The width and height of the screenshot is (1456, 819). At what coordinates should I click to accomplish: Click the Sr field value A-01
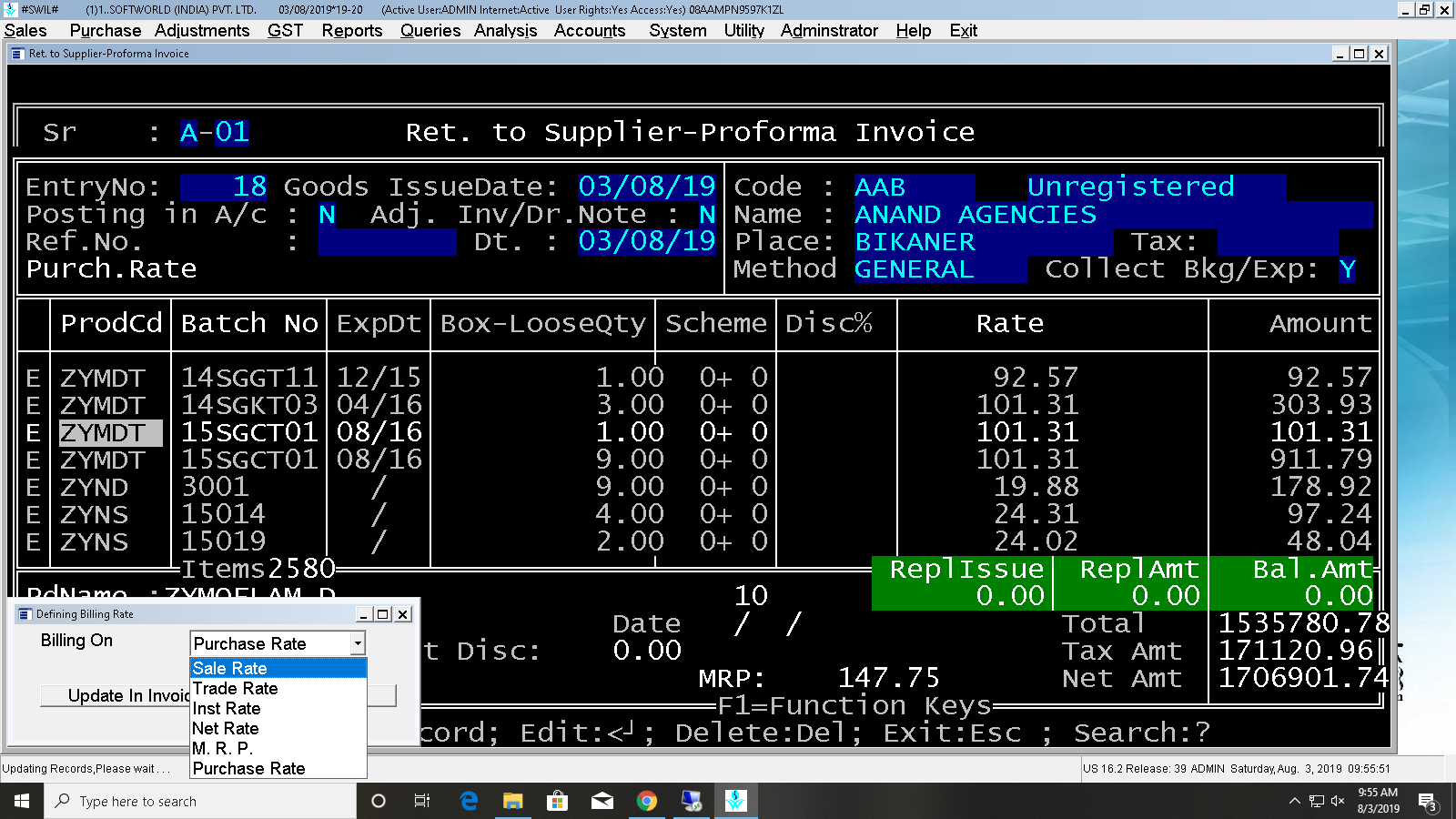tap(215, 132)
